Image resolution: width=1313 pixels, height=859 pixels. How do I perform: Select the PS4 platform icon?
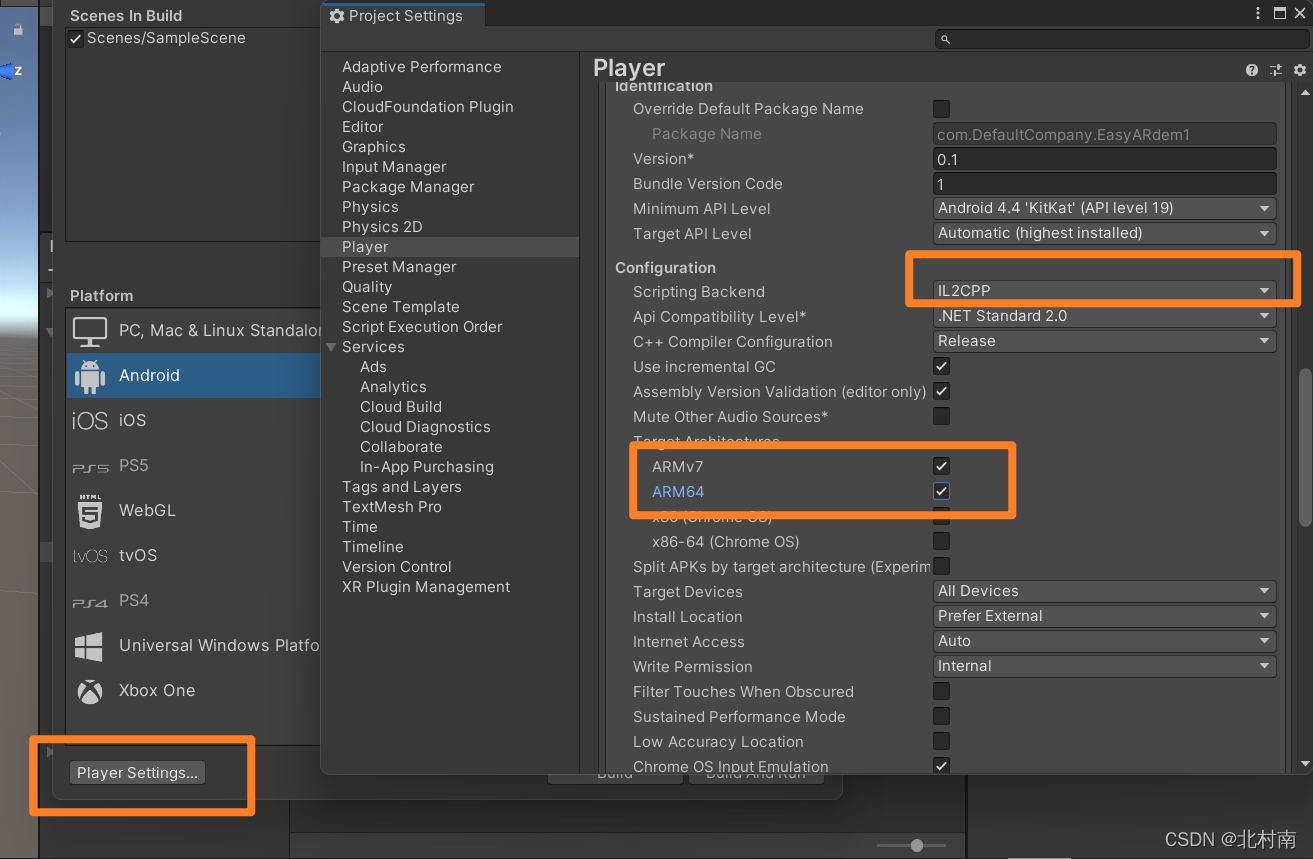coord(90,601)
